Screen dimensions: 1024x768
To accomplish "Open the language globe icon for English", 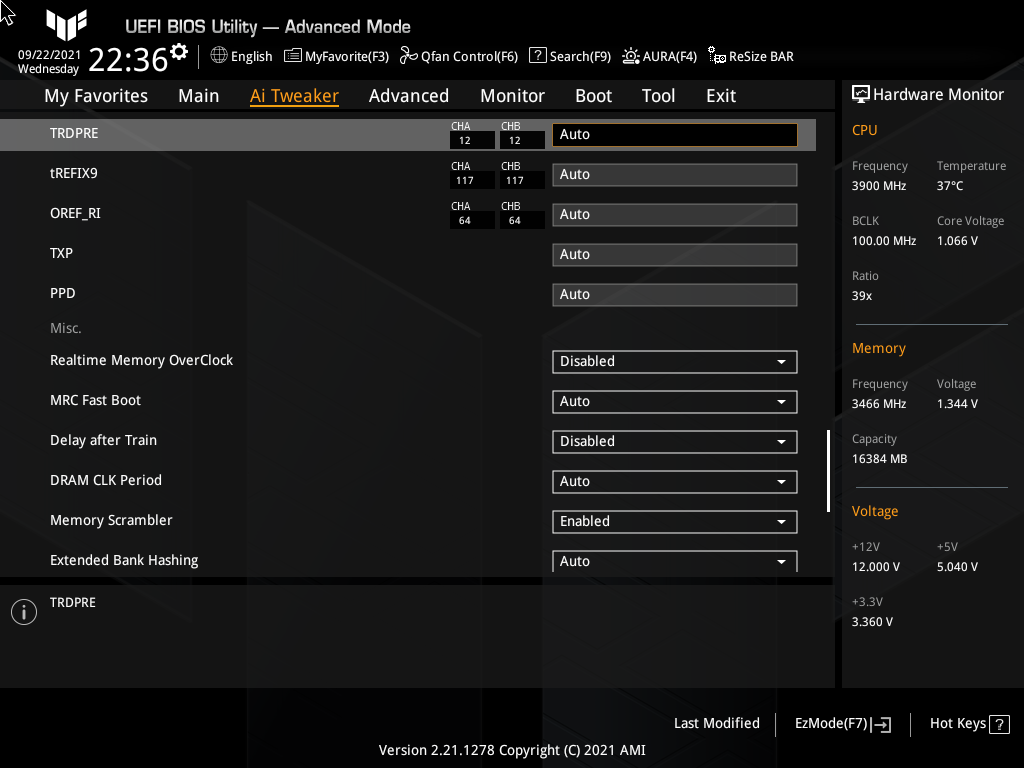I will tap(219, 56).
